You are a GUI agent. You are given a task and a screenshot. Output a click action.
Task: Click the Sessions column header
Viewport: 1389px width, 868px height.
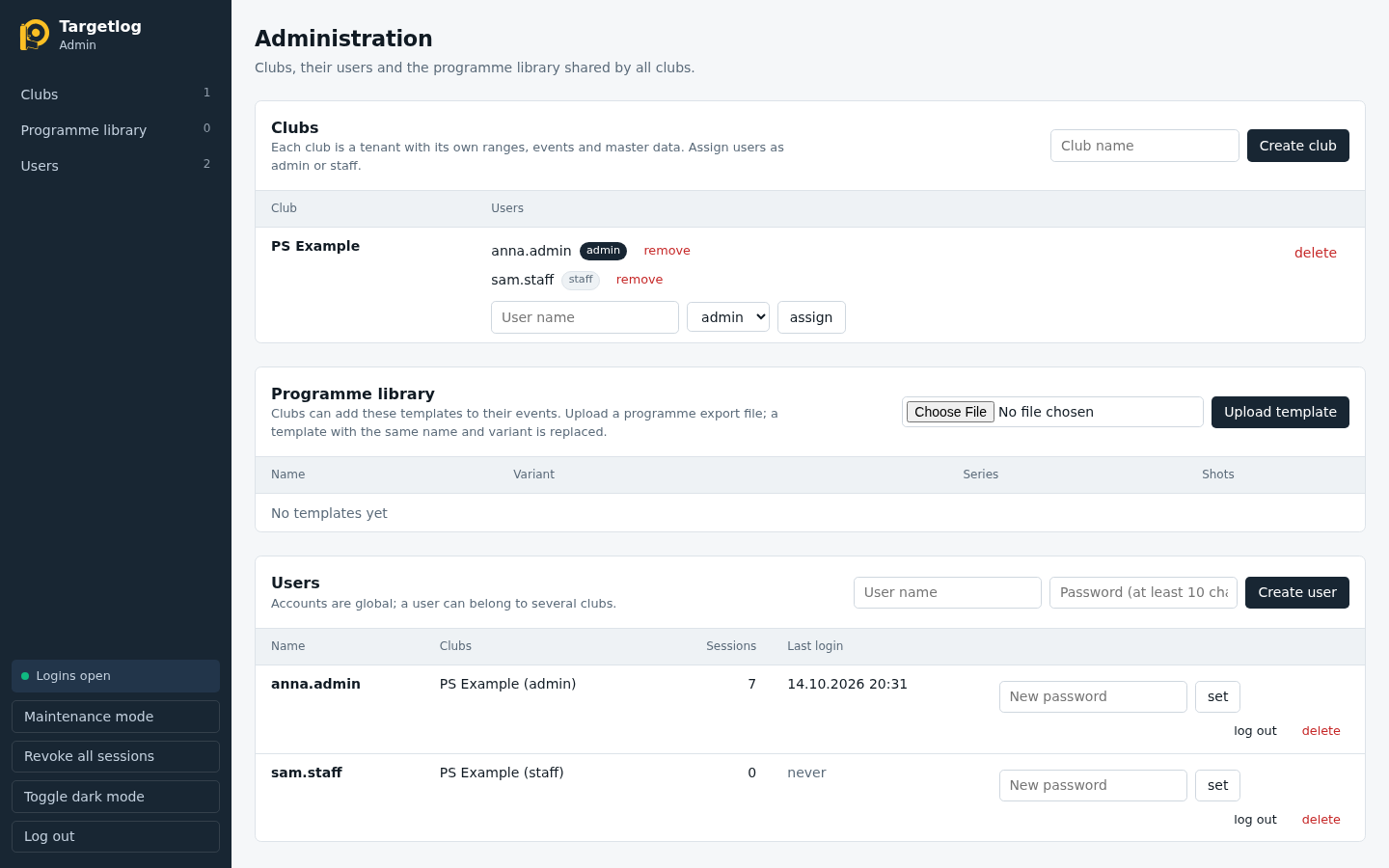click(731, 646)
